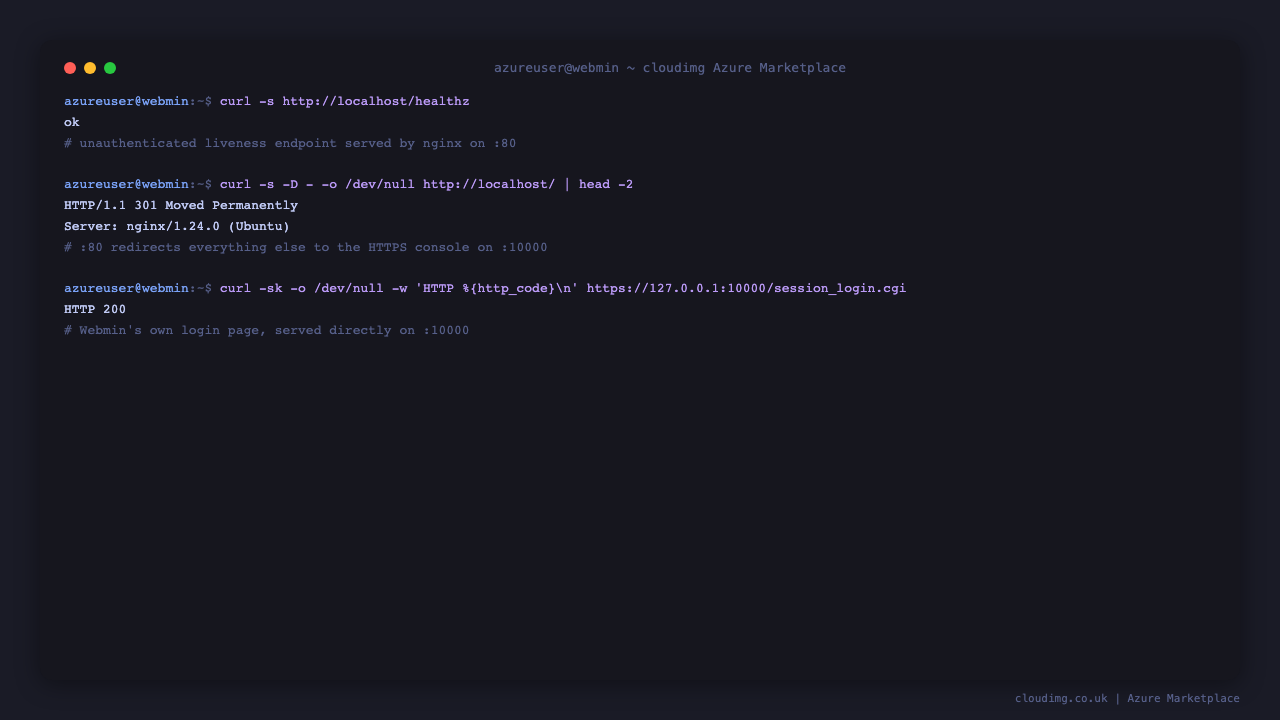Viewport: 1280px width, 720px height.
Task: Click the 'HTTP/1.1 301 Moved Permanently' line
Action: click(181, 205)
